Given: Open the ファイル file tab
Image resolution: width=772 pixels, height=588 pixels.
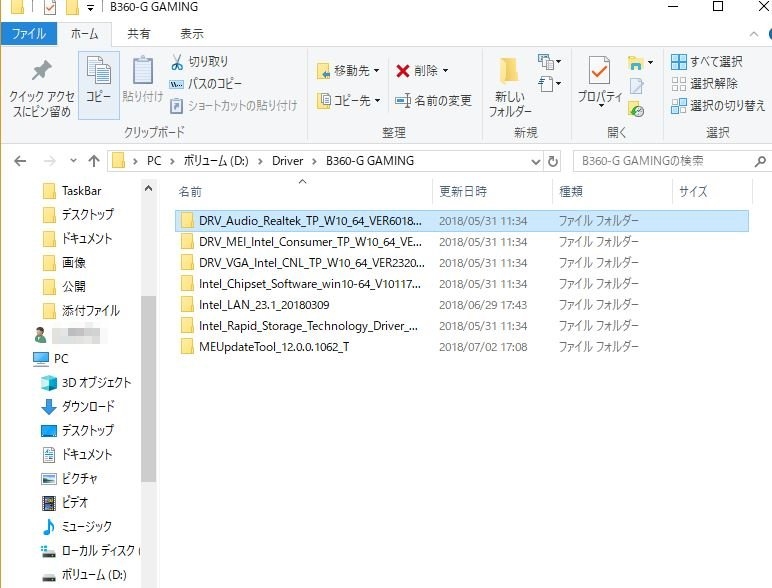Looking at the screenshot, I should [x=29, y=34].
